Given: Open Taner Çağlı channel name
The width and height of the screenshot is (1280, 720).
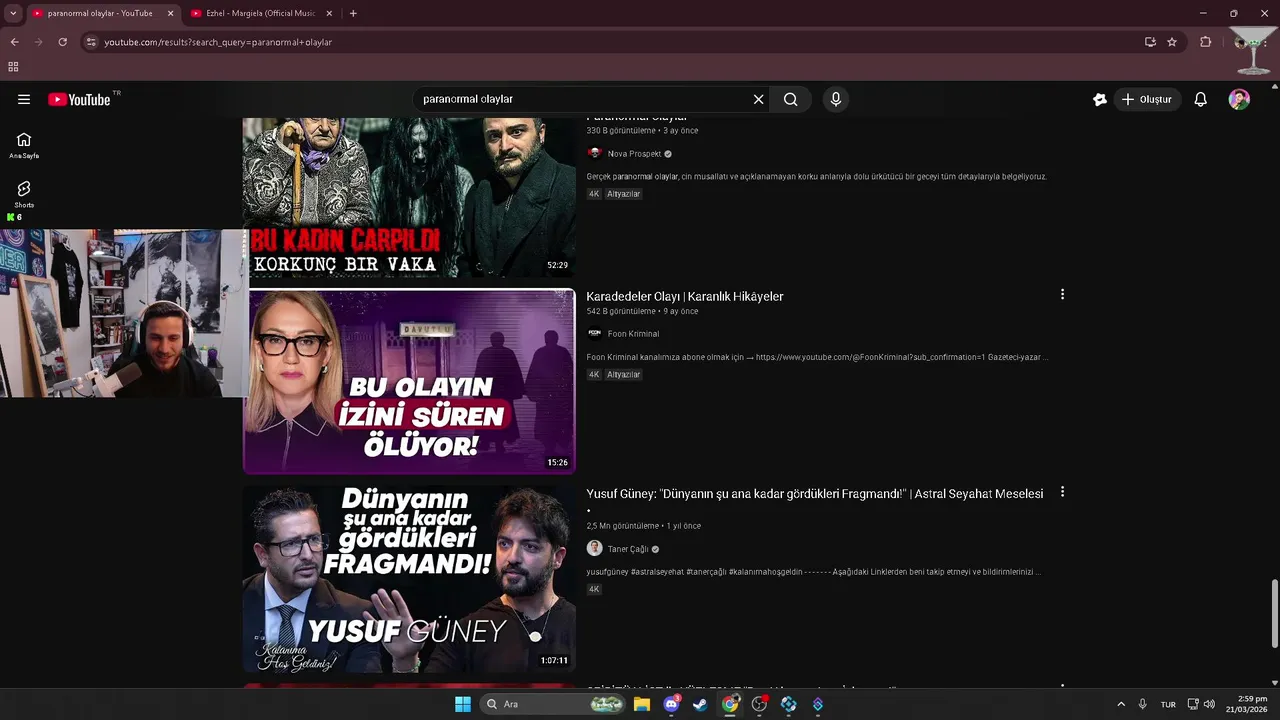Looking at the screenshot, I should [628, 549].
